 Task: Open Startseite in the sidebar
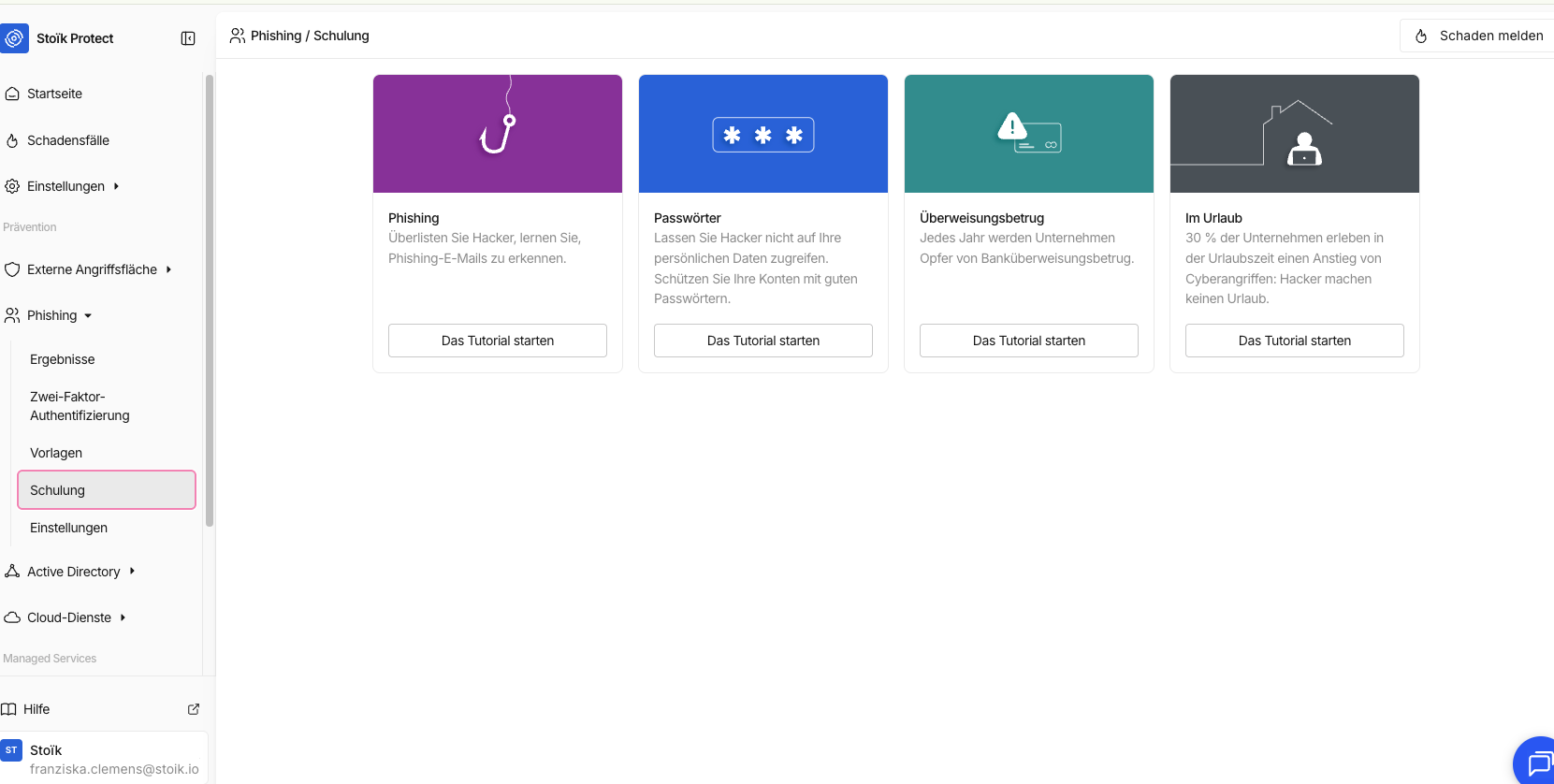54,94
